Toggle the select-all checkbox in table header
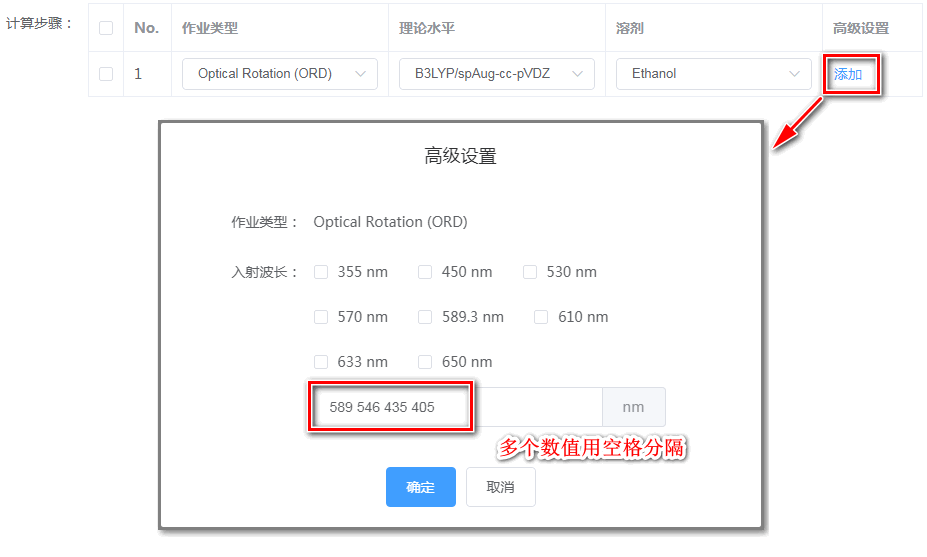927x557 pixels. click(x=106, y=28)
